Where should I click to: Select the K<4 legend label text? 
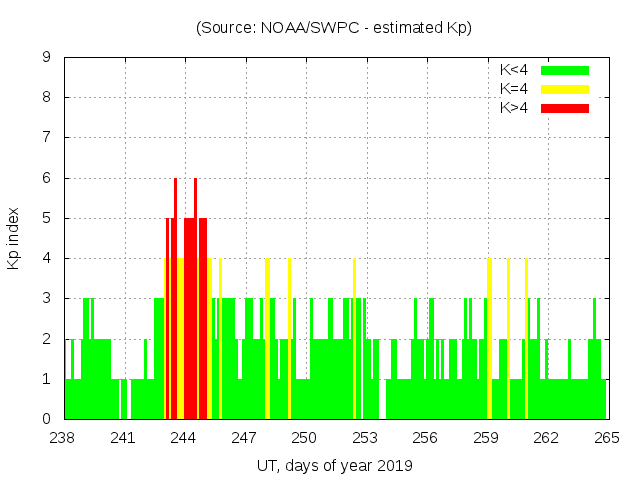coord(515,70)
